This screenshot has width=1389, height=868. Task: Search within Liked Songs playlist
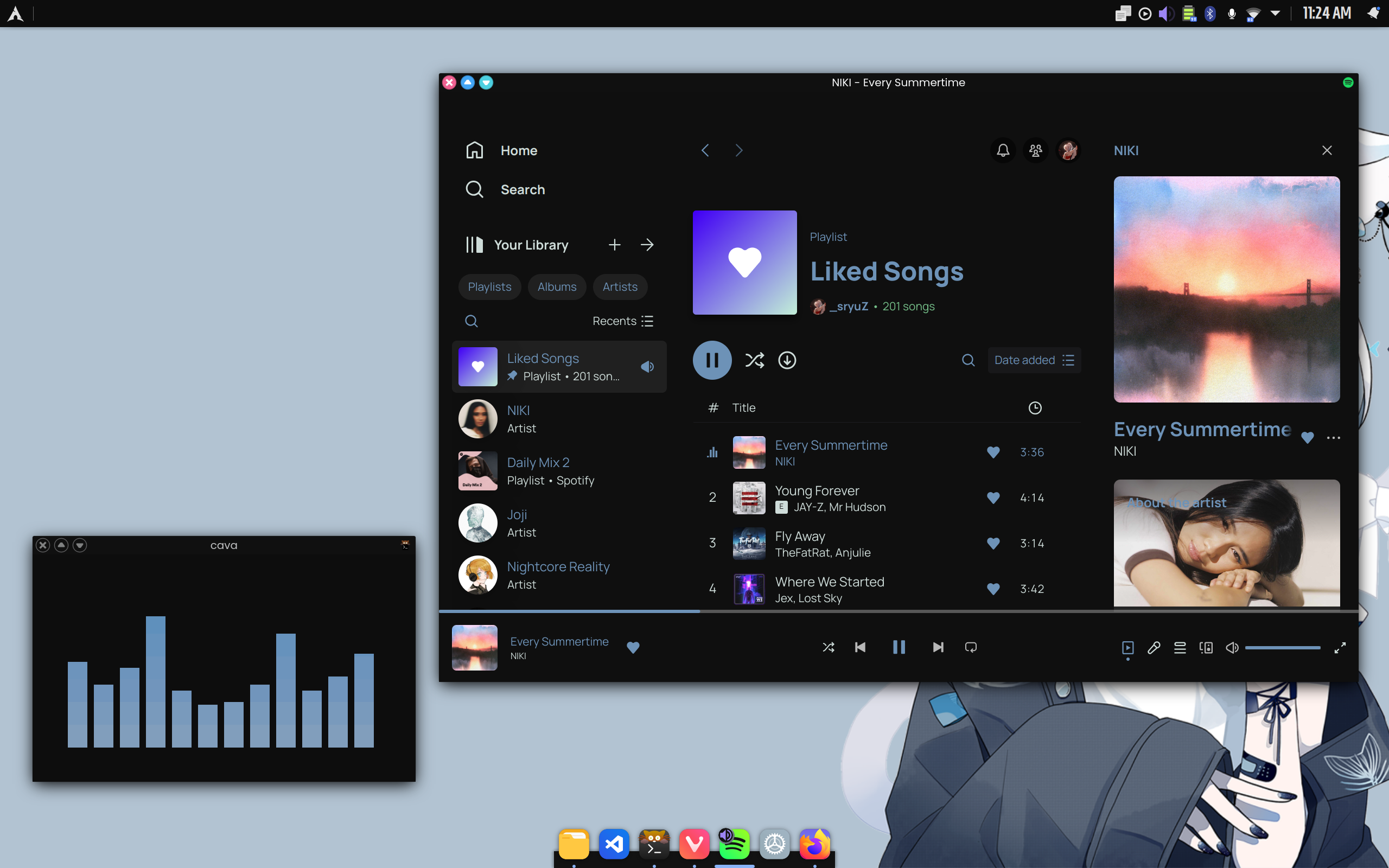[x=969, y=360]
